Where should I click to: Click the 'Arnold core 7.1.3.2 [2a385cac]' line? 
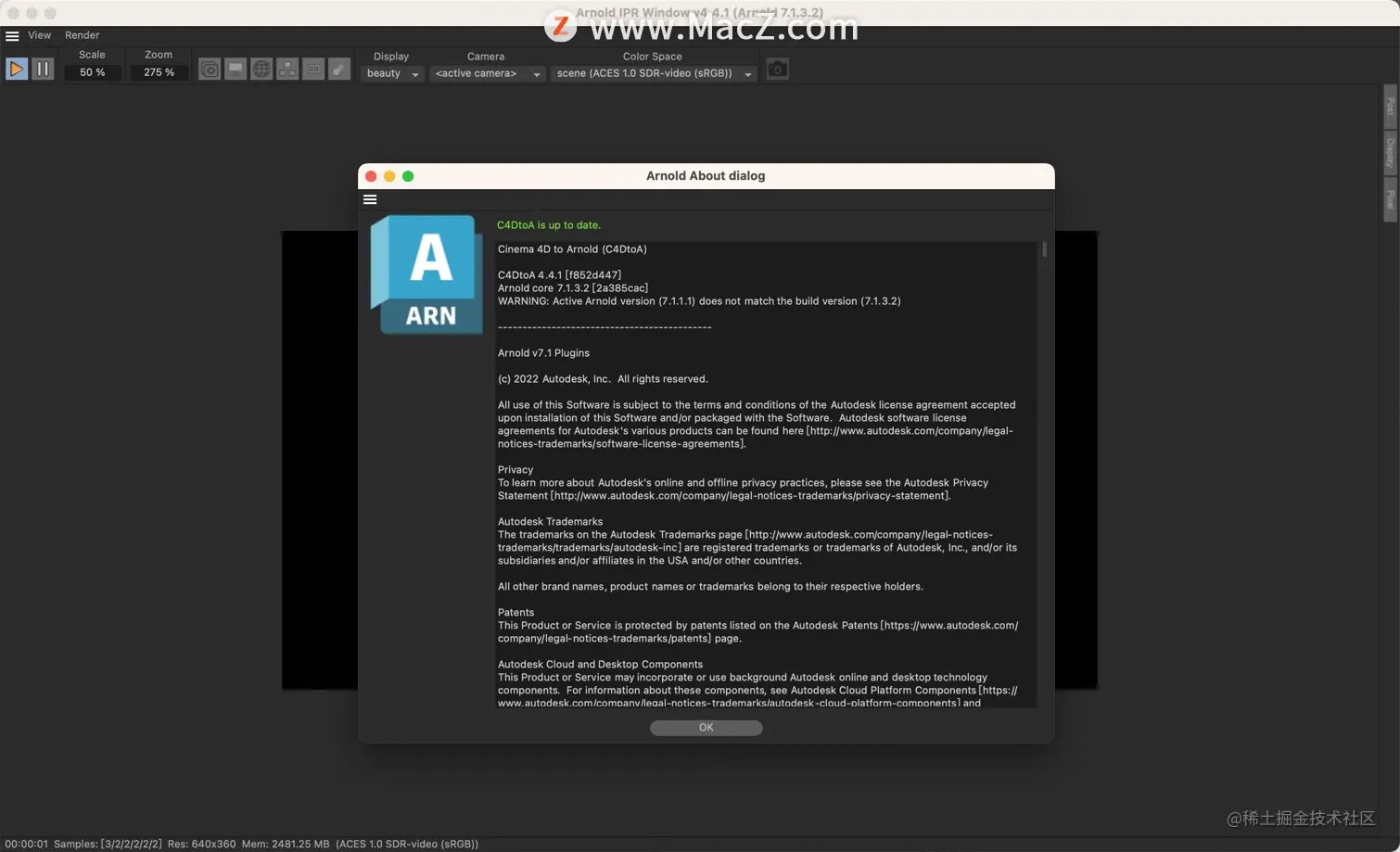click(573, 288)
